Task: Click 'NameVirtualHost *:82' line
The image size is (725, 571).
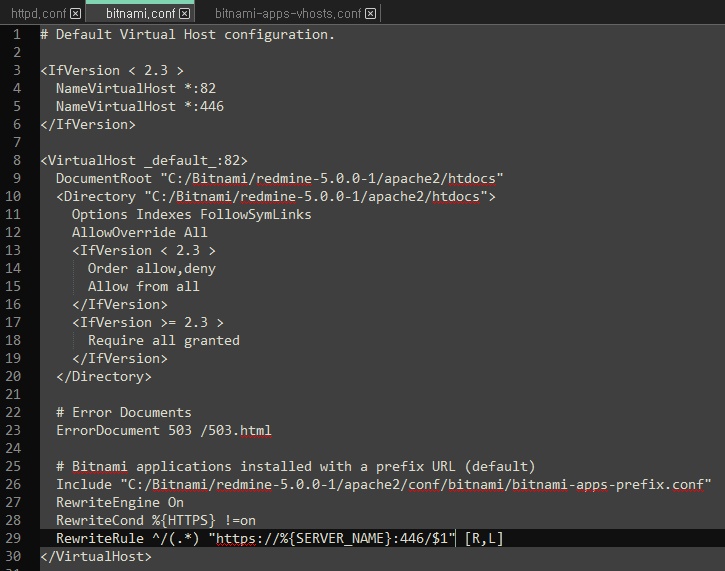Action: (136, 88)
